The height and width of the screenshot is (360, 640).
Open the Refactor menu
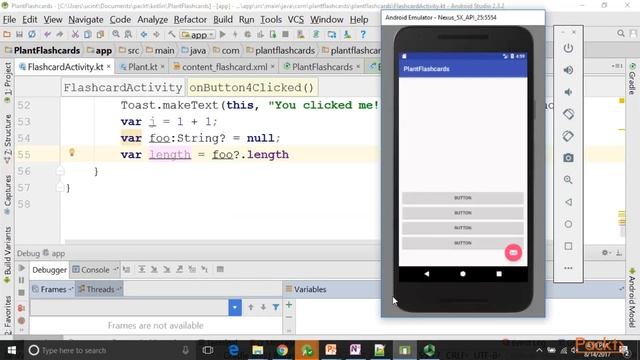tap(190, 20)
